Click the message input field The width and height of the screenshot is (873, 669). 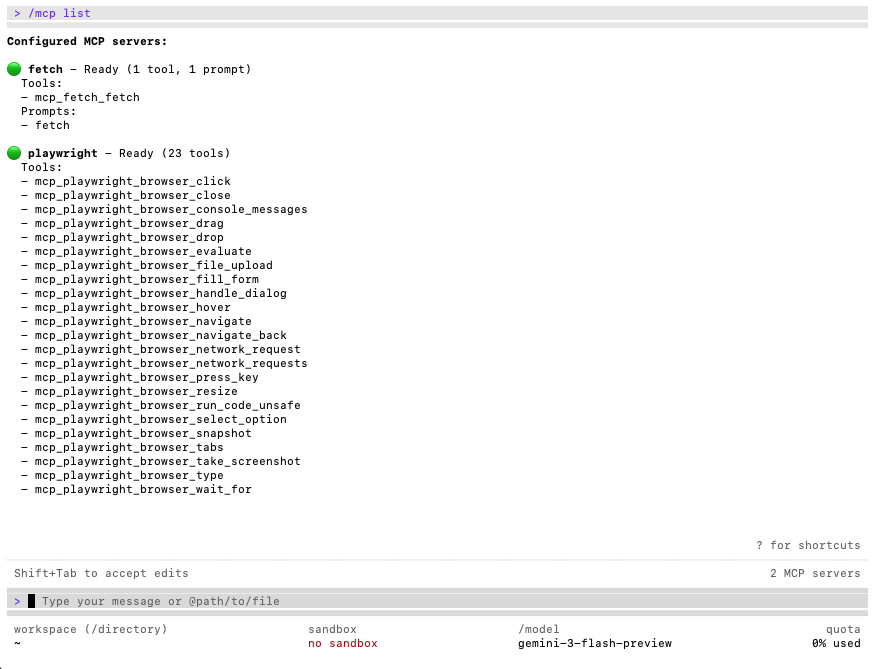pyautogui.click(x=437, y=601)
